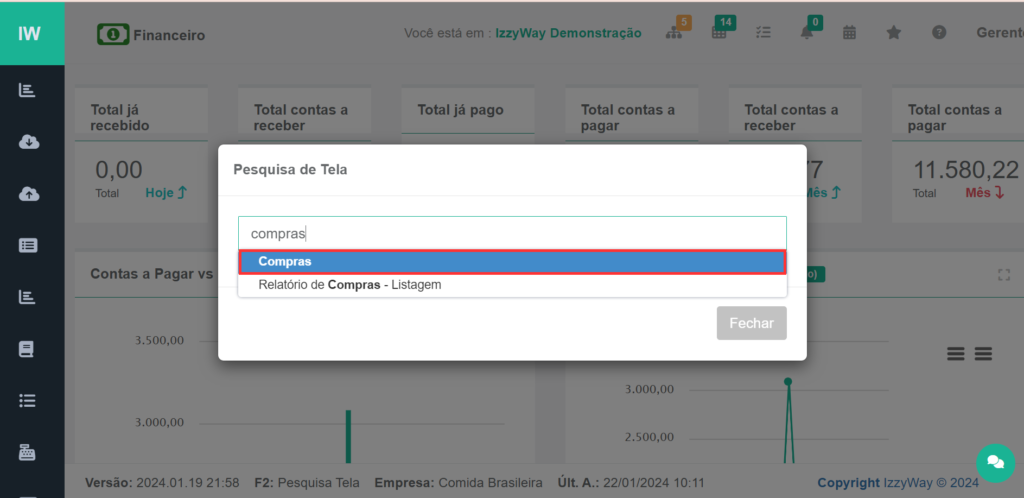Click the cloud download sidebar icon
Viewport: 1024px width, 498px height.
tap(29, 142)
